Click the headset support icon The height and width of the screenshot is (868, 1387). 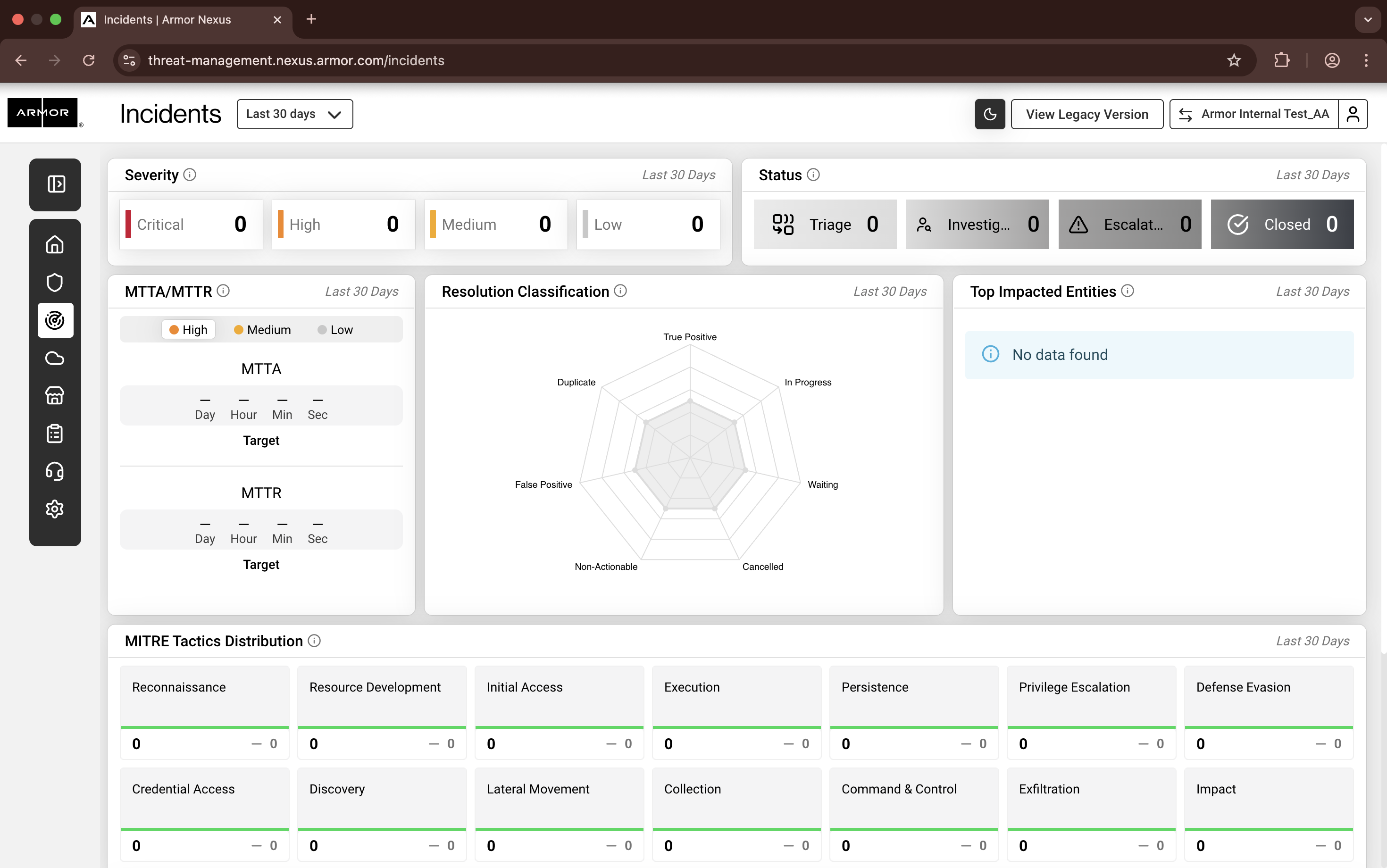coord(55,471)
